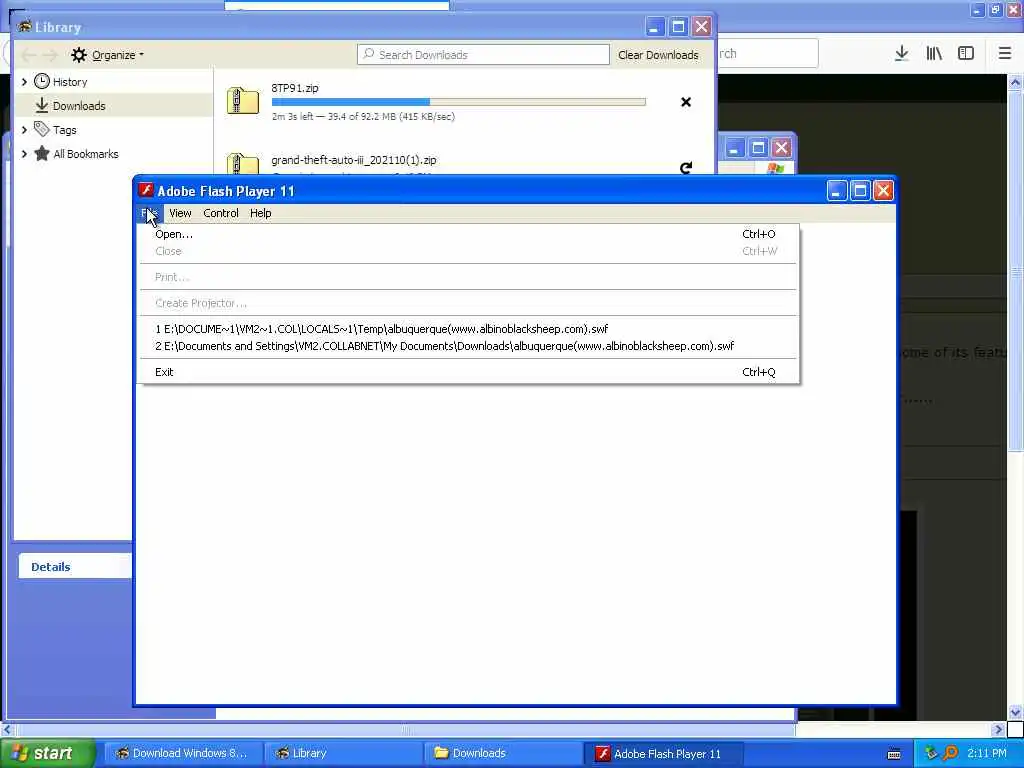This screenshot has width=1024, height=768.
Task: Select the 8TP91.zip file name
Action: click(x=295, y=88)
